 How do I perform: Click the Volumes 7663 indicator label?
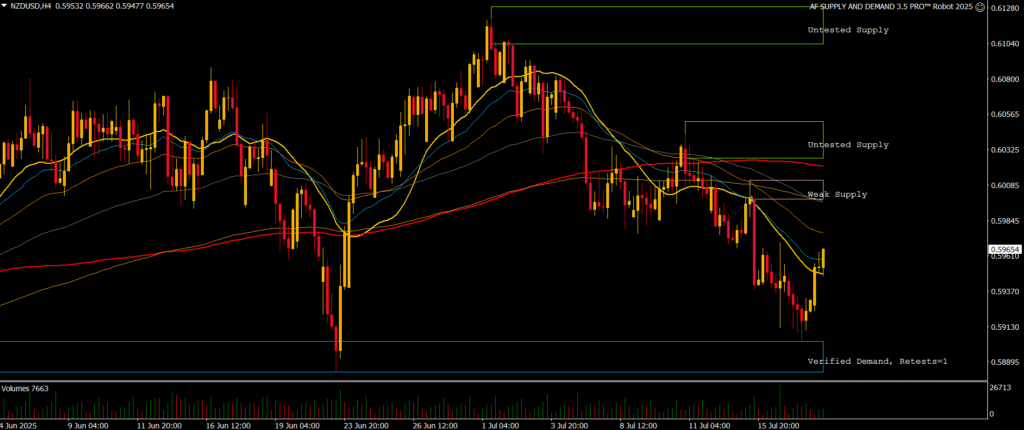25,388
